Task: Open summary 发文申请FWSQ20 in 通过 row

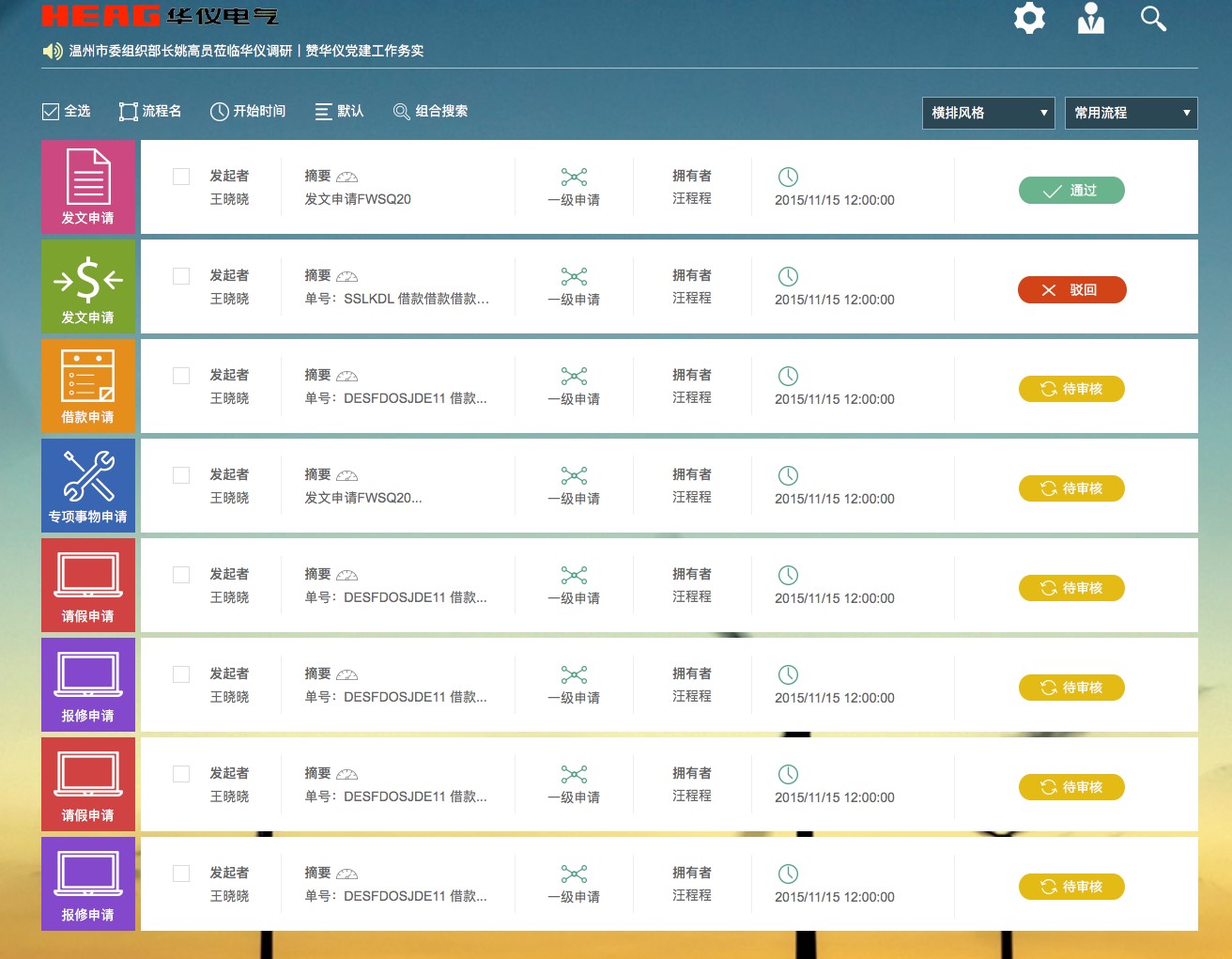Action: click(x=358, y=199)
